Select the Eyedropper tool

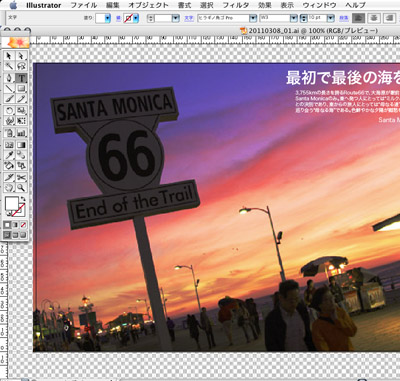pos(9,155)
